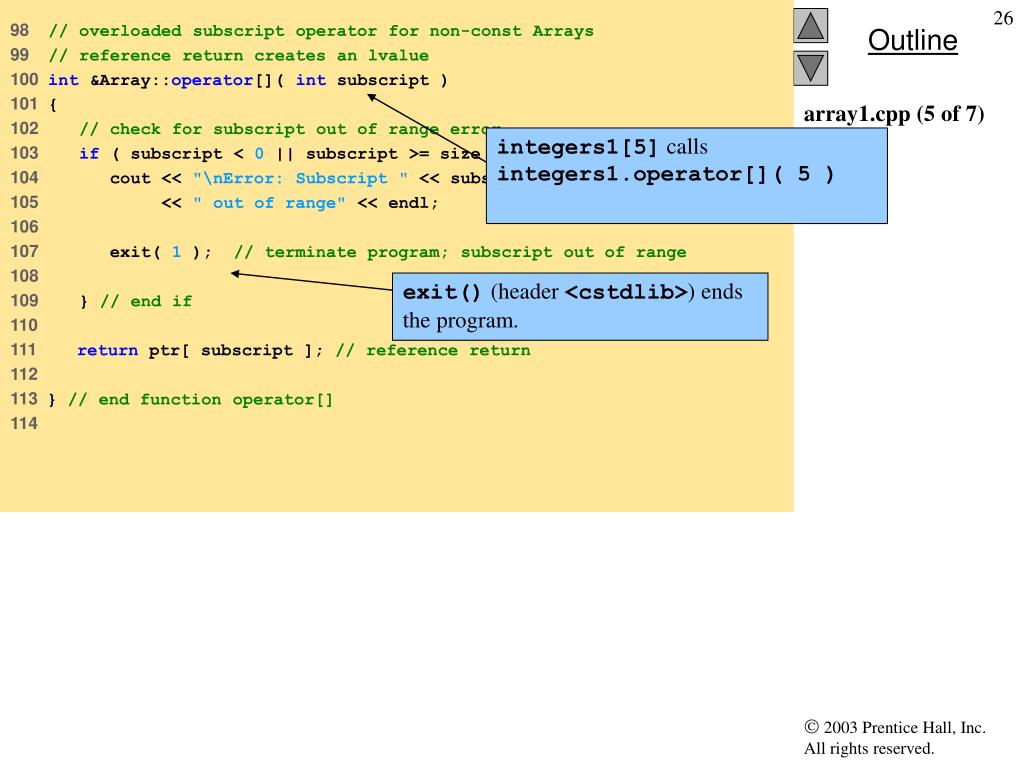Click the 'integers1[5] calls' callout text
This screenshot has width=1024, height=768.
602,147
